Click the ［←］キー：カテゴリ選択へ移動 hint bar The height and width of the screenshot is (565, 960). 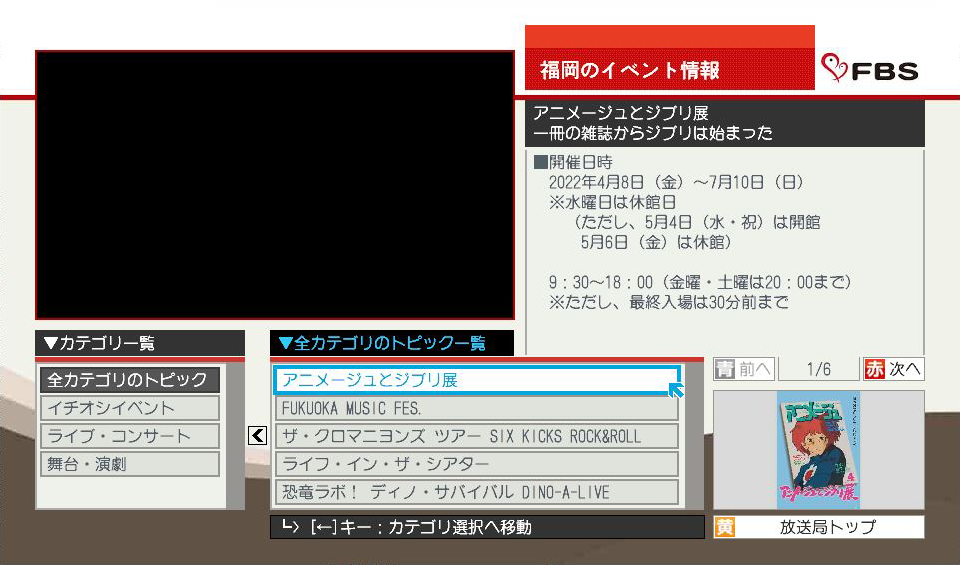click(487, 527)
